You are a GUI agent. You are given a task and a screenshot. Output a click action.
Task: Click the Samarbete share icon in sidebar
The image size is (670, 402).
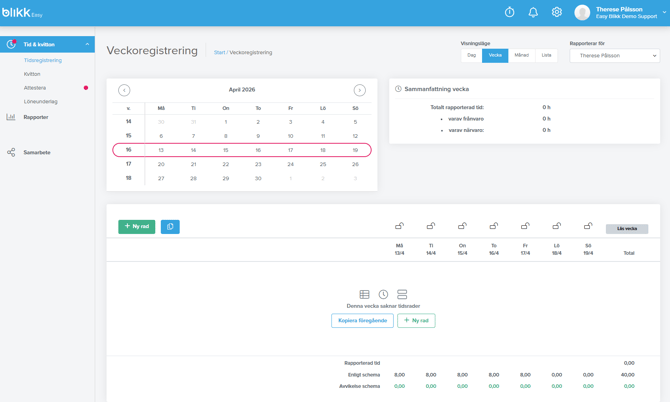tap(11, 153)
